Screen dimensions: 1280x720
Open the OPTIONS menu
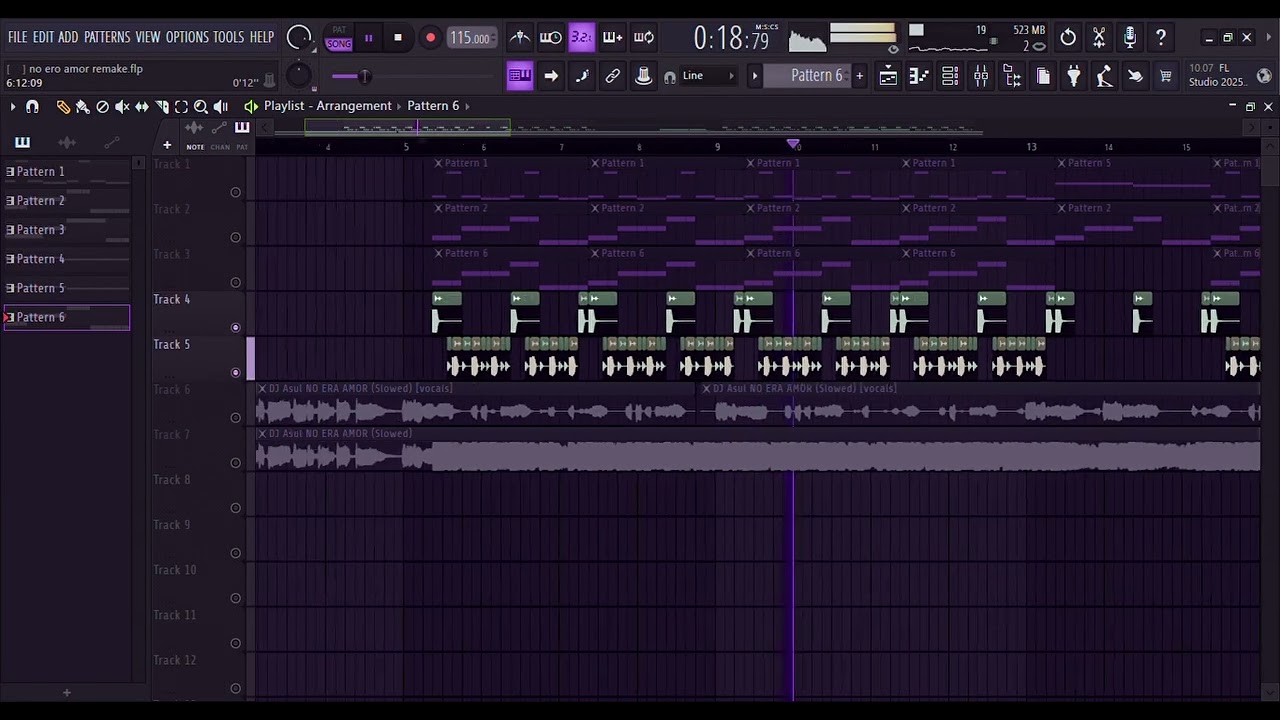[187, 37]
